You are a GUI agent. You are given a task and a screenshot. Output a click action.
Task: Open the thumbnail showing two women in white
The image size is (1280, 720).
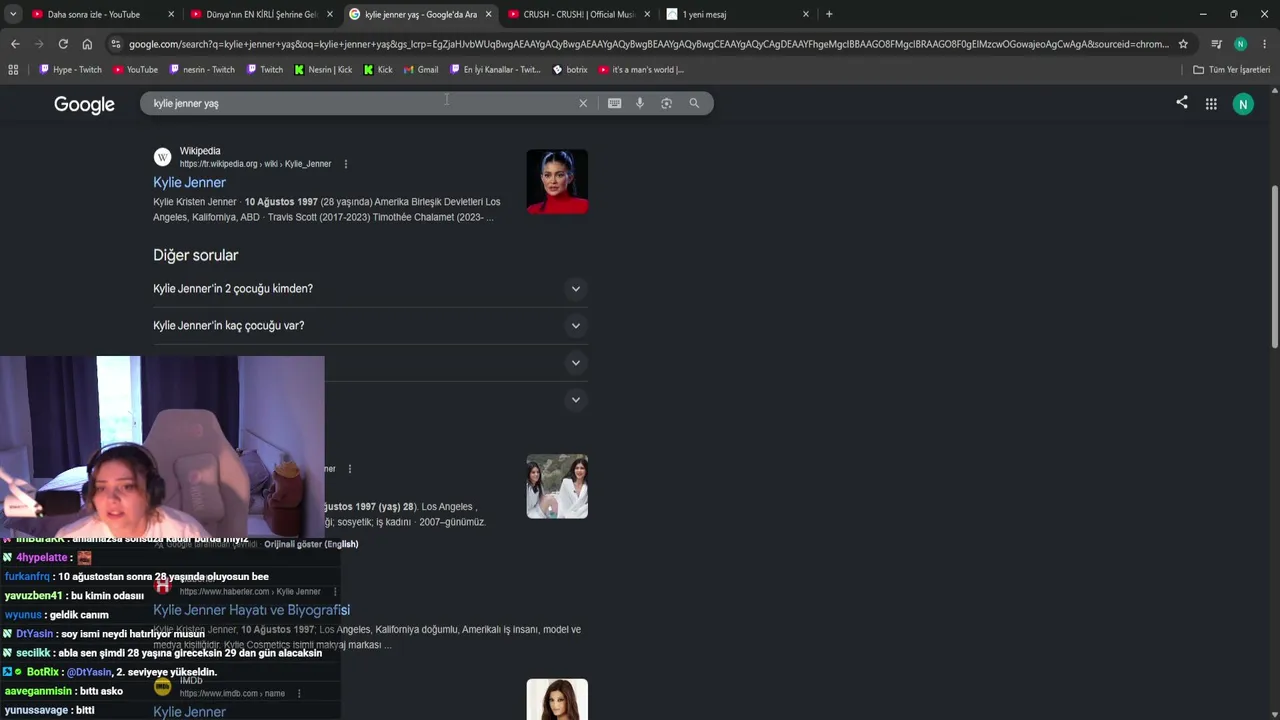[x=557, y=487]
